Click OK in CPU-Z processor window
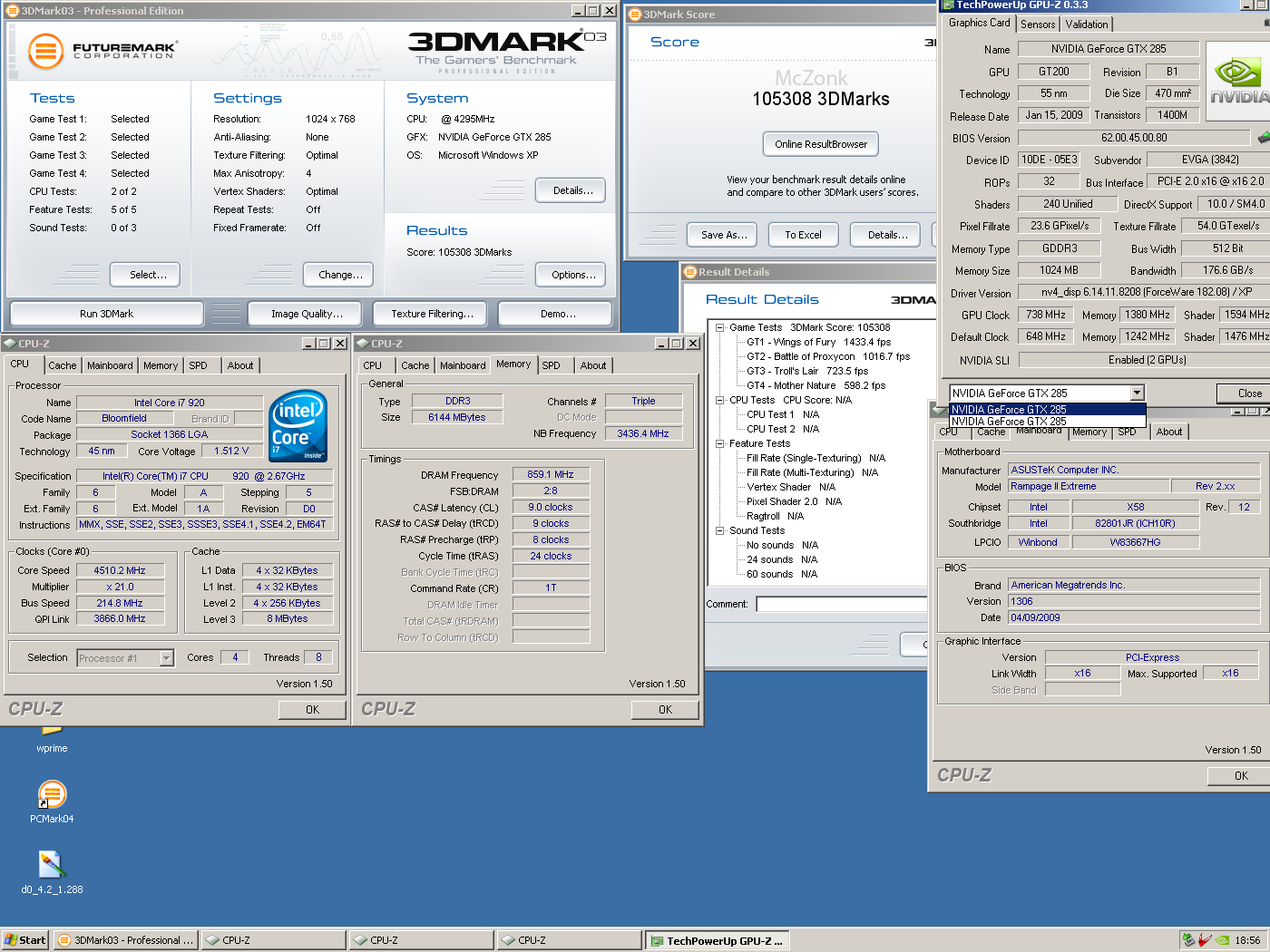The width and height of the screenshot is (1270, 952). pos(312,710)
